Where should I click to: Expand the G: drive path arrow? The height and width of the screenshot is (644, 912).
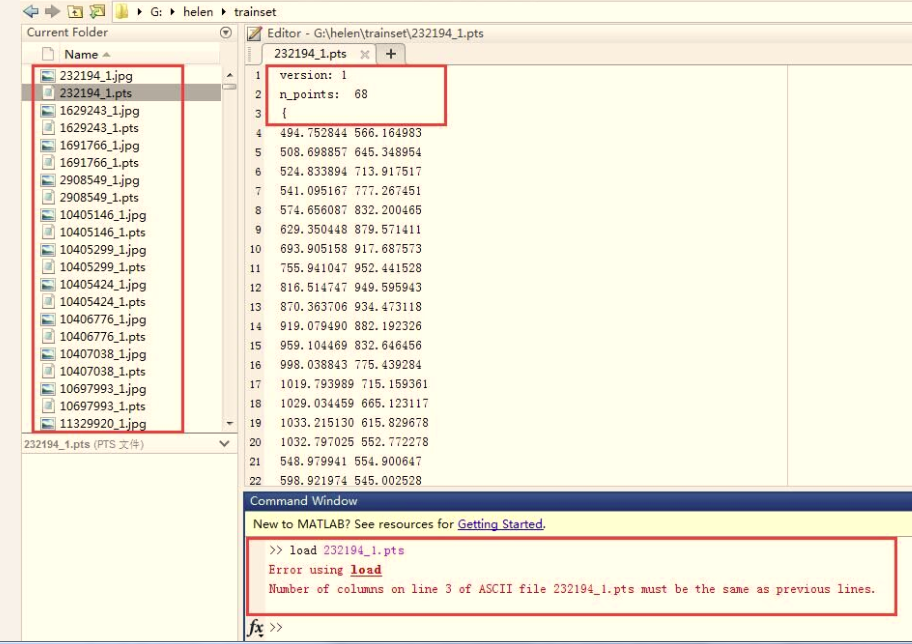point(174,12)
